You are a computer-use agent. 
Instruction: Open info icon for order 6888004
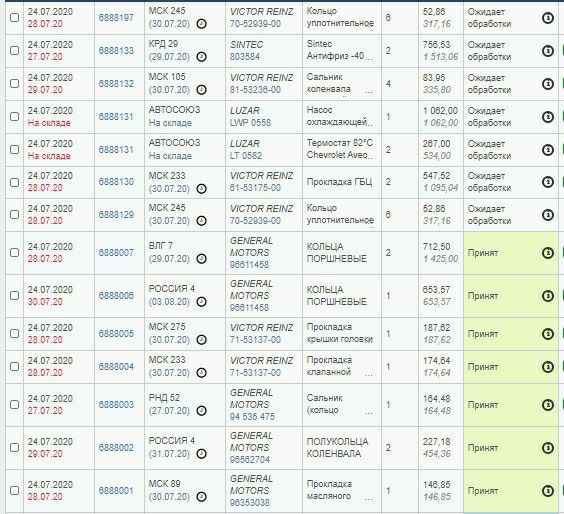click(547, 367)
